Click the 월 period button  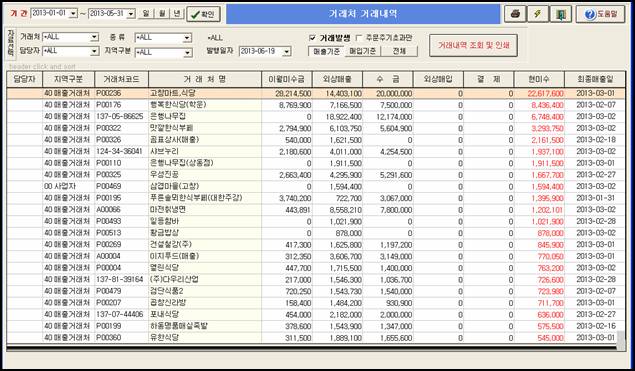[162, 13]
